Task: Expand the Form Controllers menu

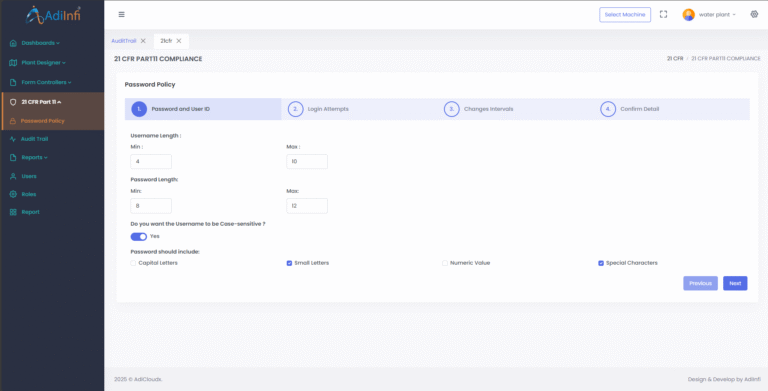Action: [46, 82]
